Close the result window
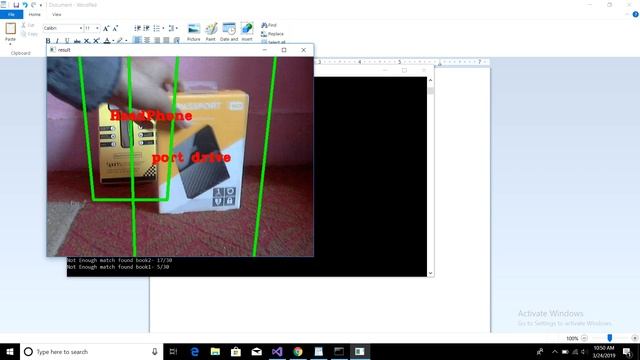Viewport: 640px width, 360px height. (303, 50)
